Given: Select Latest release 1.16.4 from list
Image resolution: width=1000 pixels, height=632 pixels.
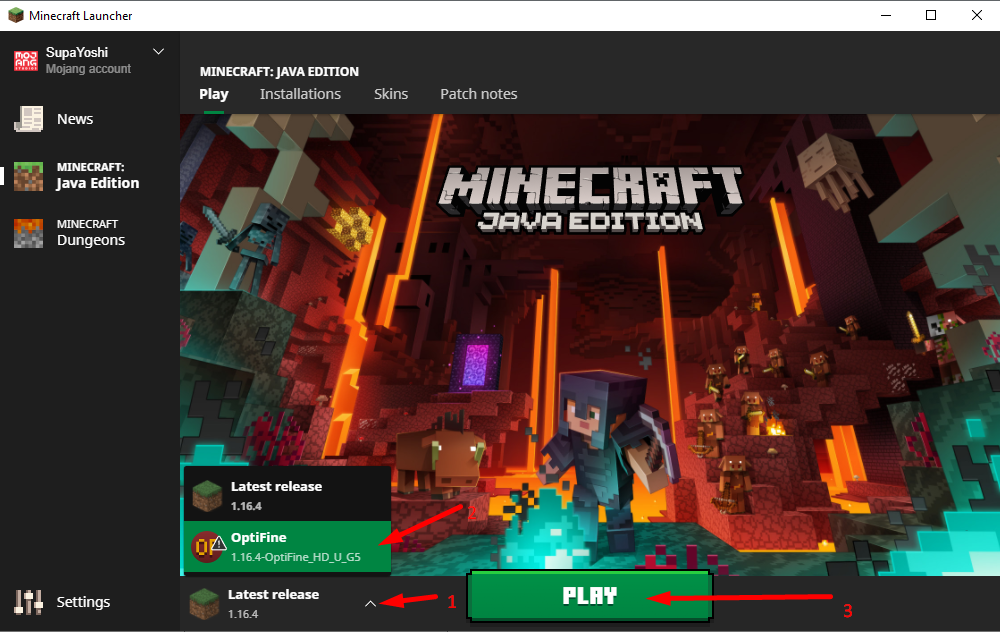Looking at the screenshot, I should click(x=288, y=495).
